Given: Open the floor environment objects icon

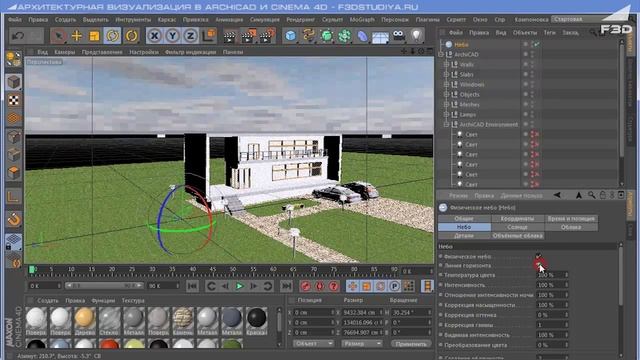Looking at the screenshot, I should (x=380, y=37).
